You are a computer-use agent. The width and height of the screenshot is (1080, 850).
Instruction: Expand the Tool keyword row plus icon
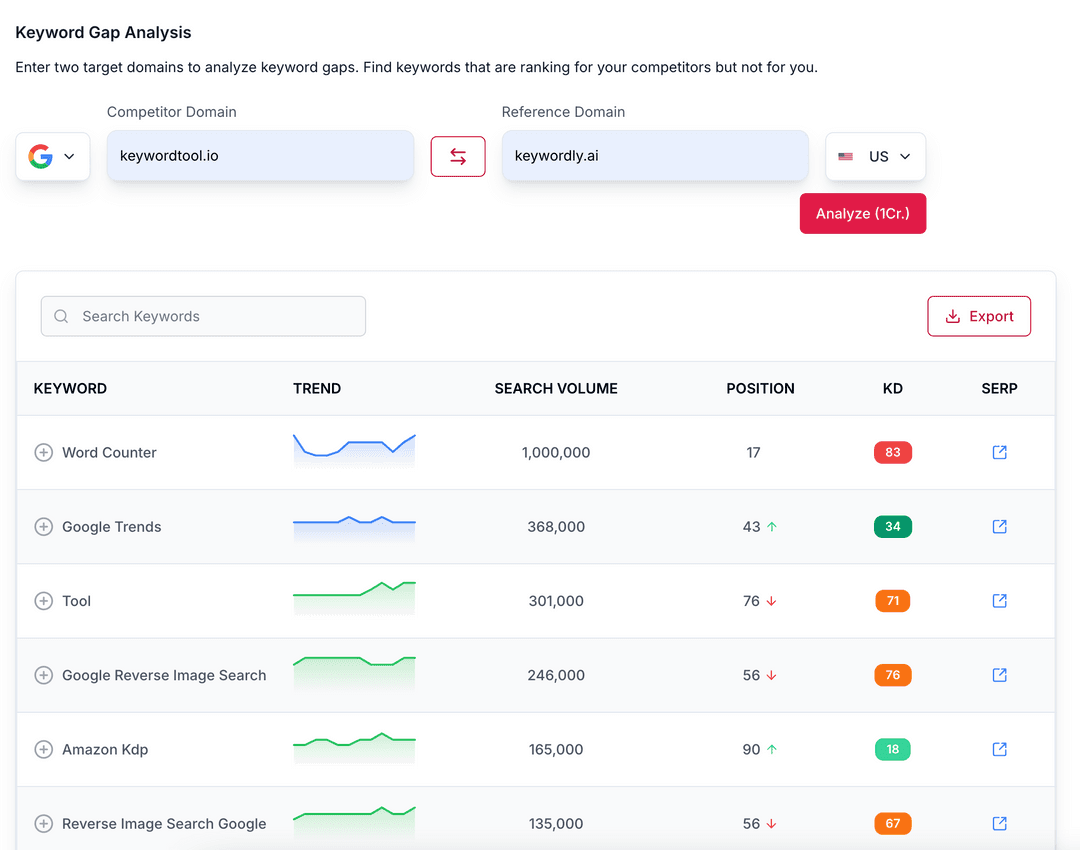(43, 601)
